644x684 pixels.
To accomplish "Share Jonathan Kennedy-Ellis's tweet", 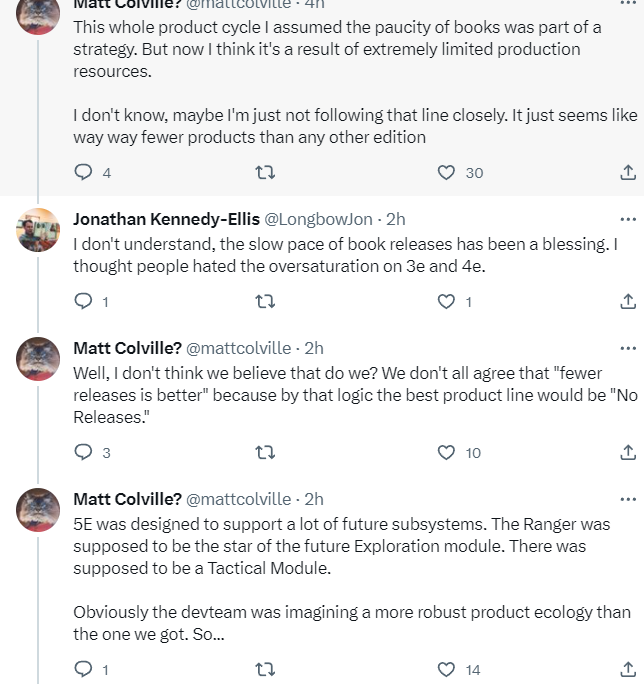I will coord(628,301).
